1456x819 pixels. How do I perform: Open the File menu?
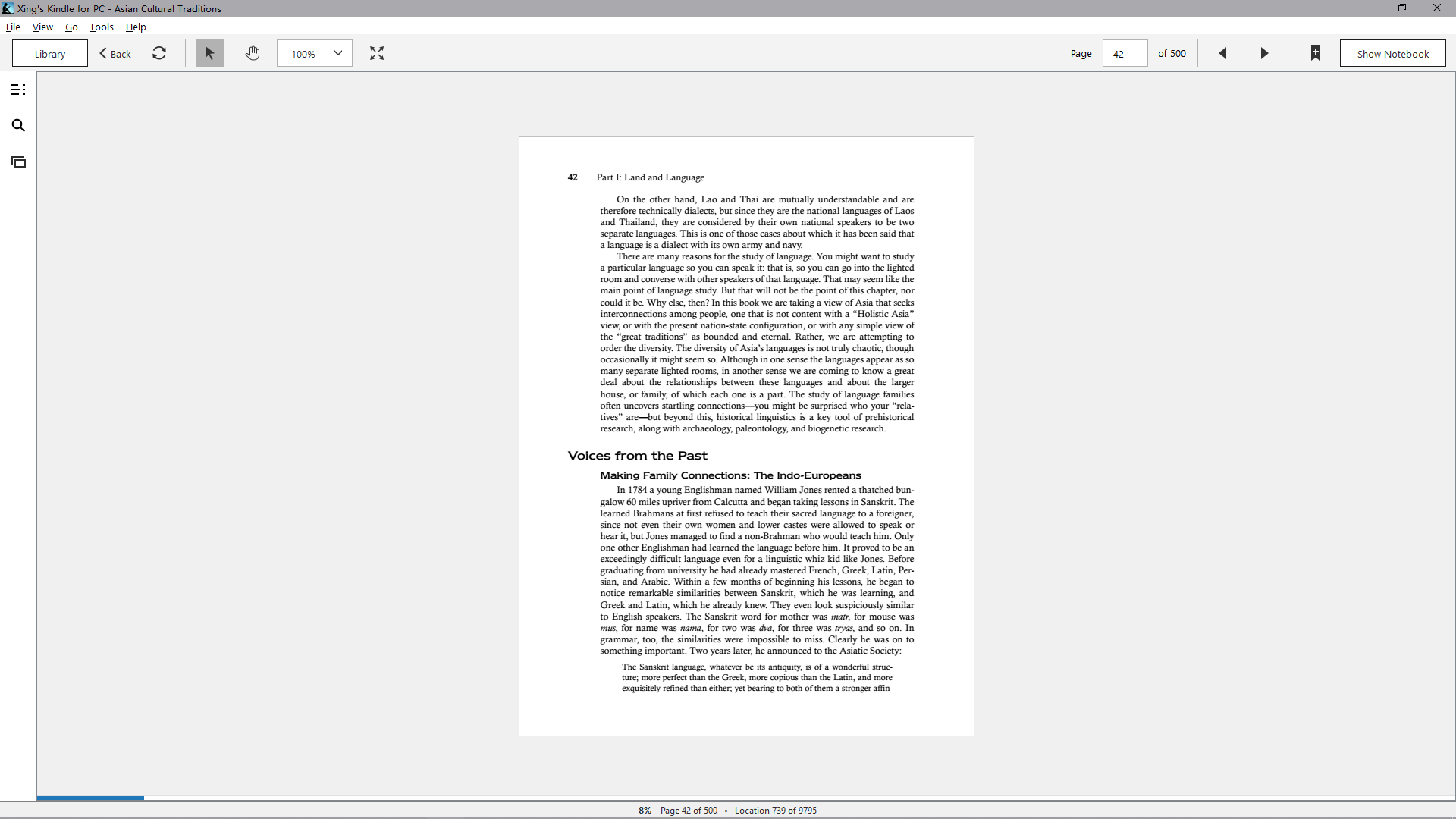click(13, 27)
